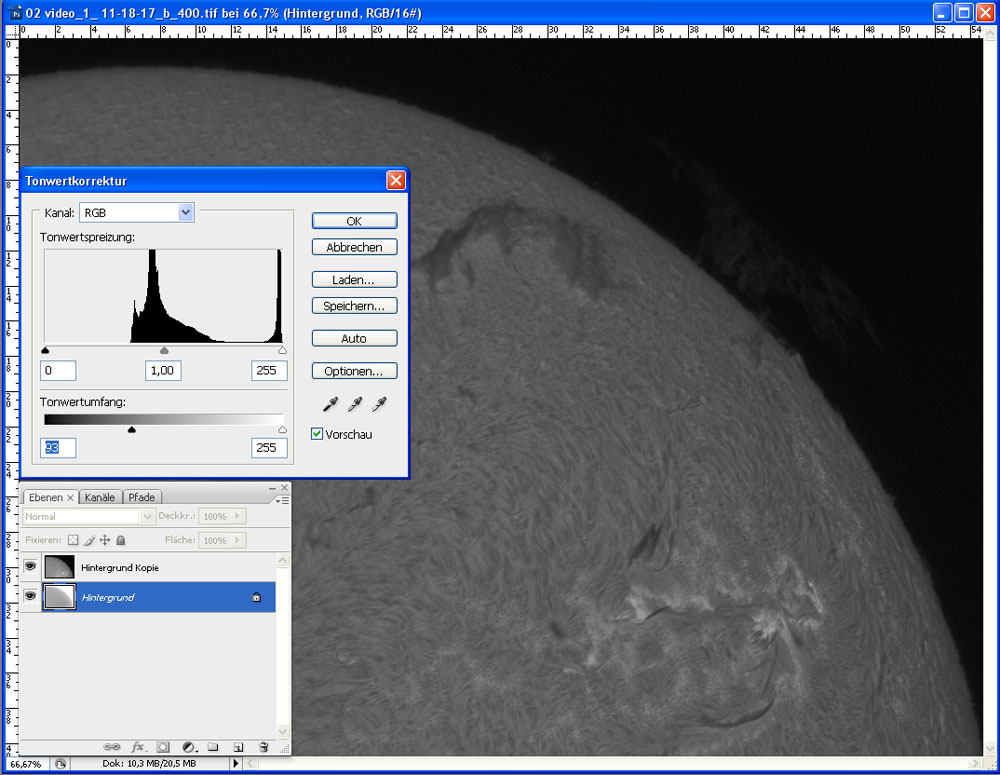Click the lock icon on Hintergrund layer
1000x775 pixels.
click(x=256, y=598)
